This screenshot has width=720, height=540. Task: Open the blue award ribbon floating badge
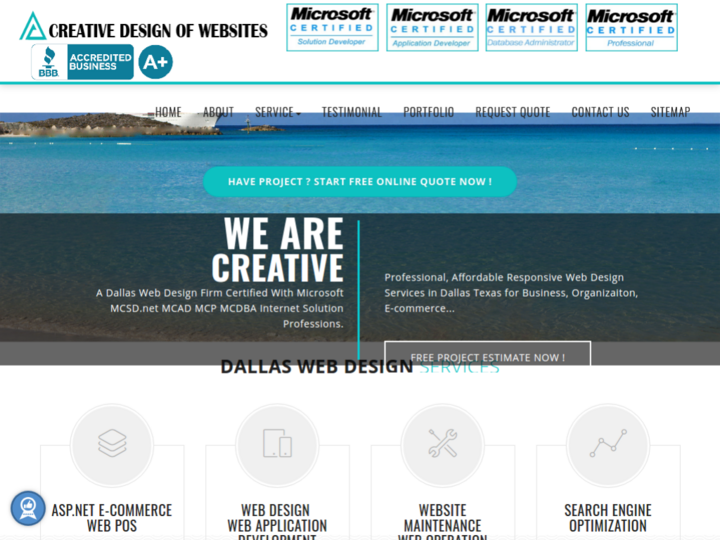coord(28,508)
